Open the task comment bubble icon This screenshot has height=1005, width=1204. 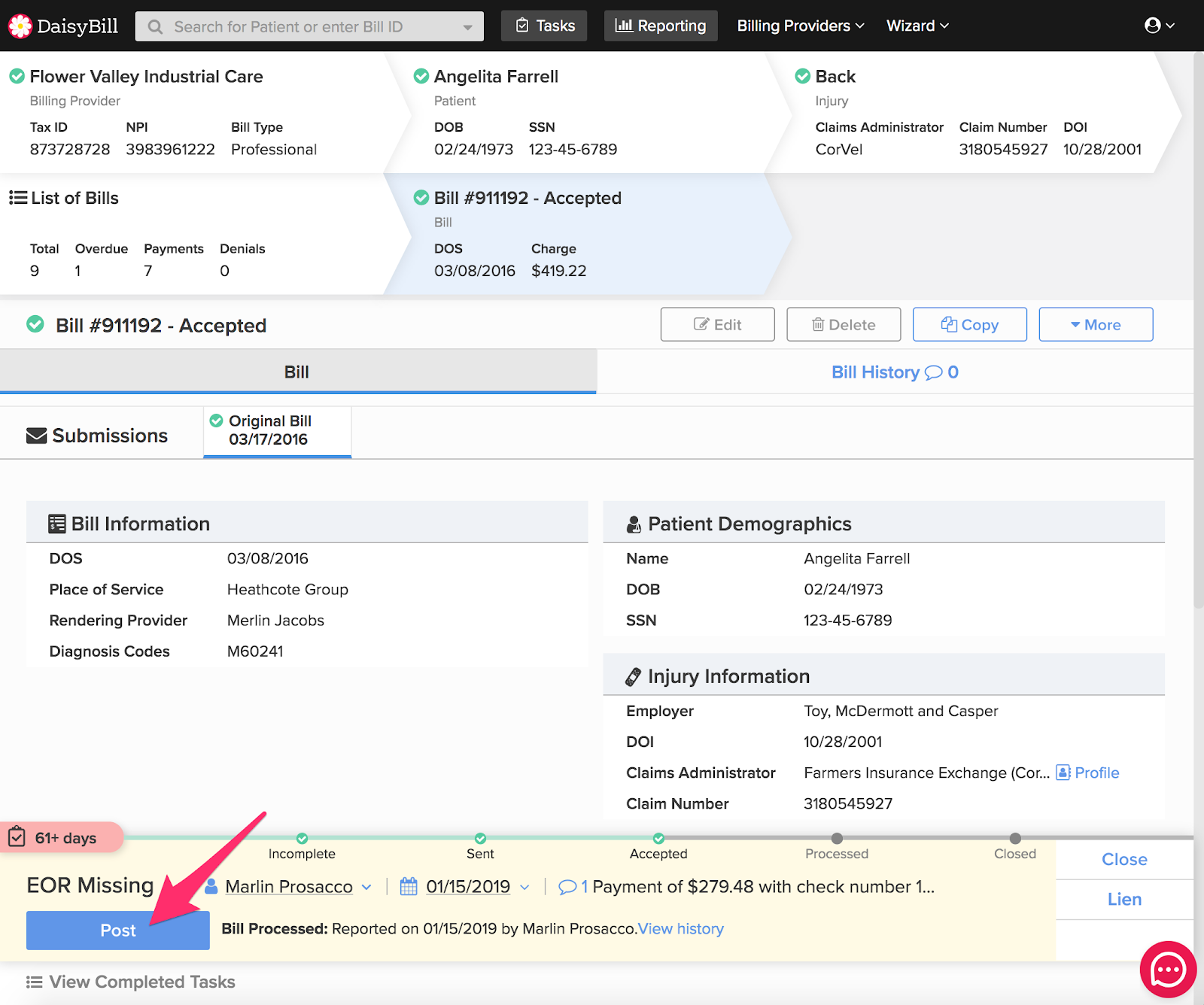pos(567,887)
